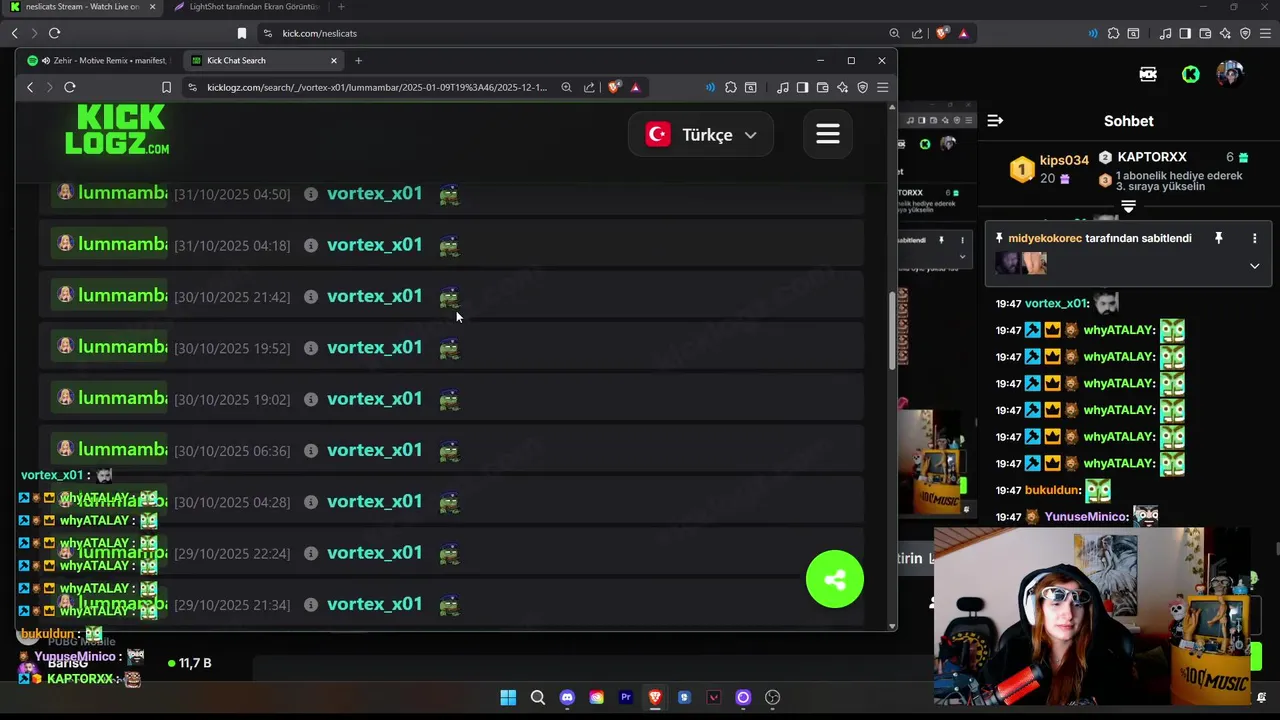This screenshot has width=1280, height=720.
Task: Click vortex_x01 in the 29/10/2025 22:24 row
Action: [374, 552]
